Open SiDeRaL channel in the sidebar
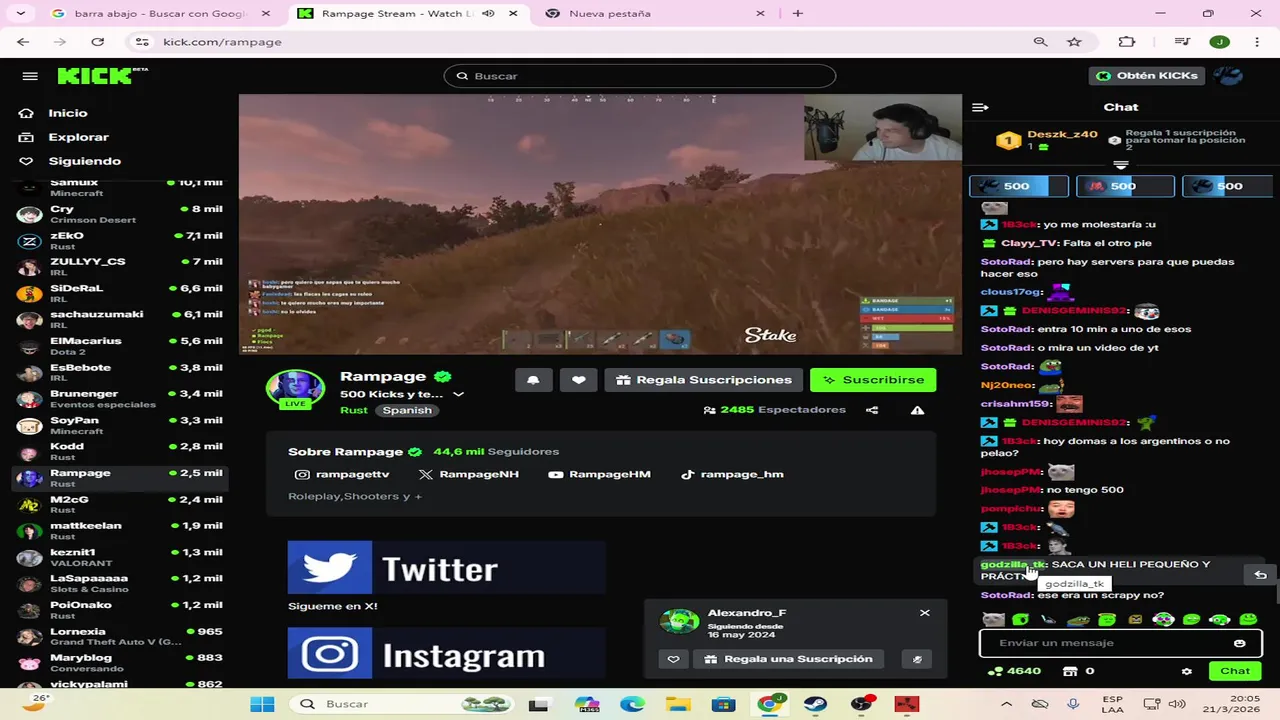 [120, 293]
